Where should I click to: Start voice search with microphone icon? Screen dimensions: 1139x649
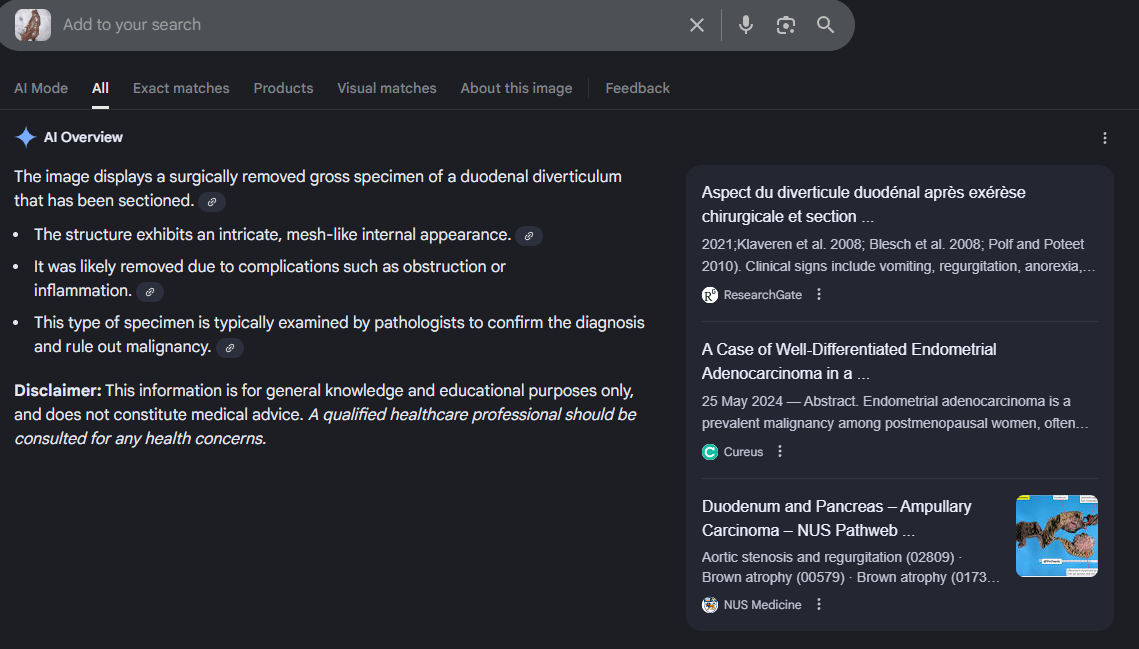[745, 25]
